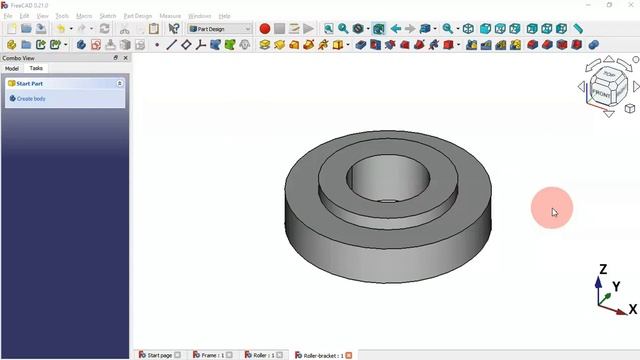Set the isometric view
The height and width of the screenshot is (360, 640).
(468, 29)
